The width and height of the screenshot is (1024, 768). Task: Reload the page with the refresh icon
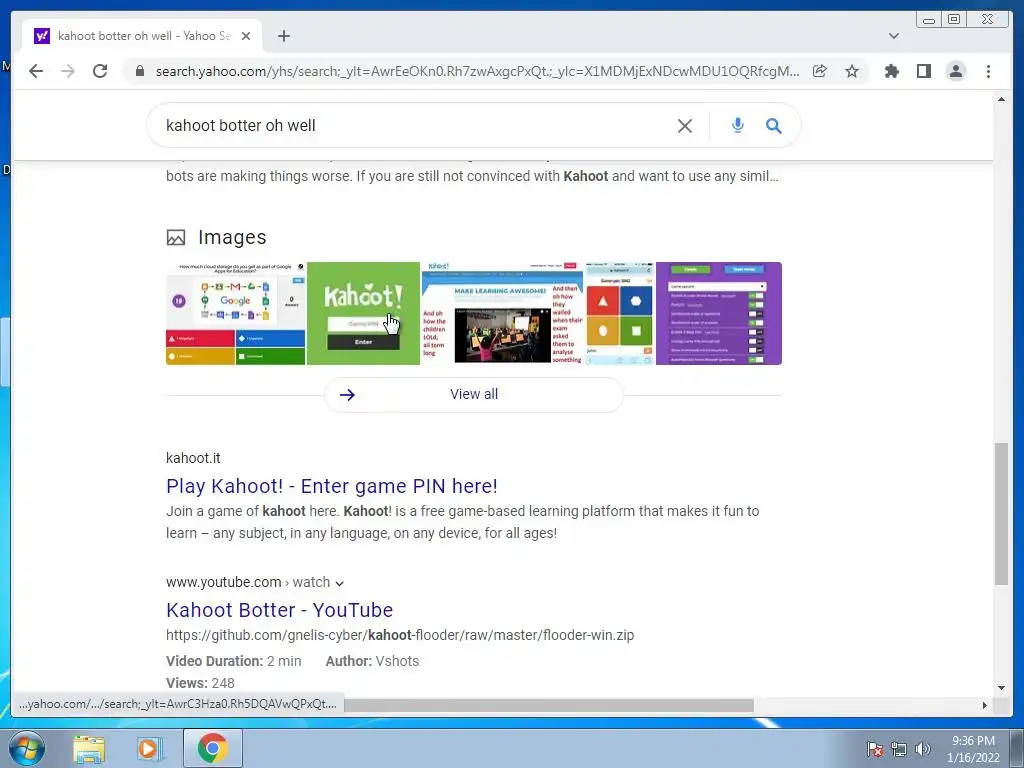(x=100, y=71)
